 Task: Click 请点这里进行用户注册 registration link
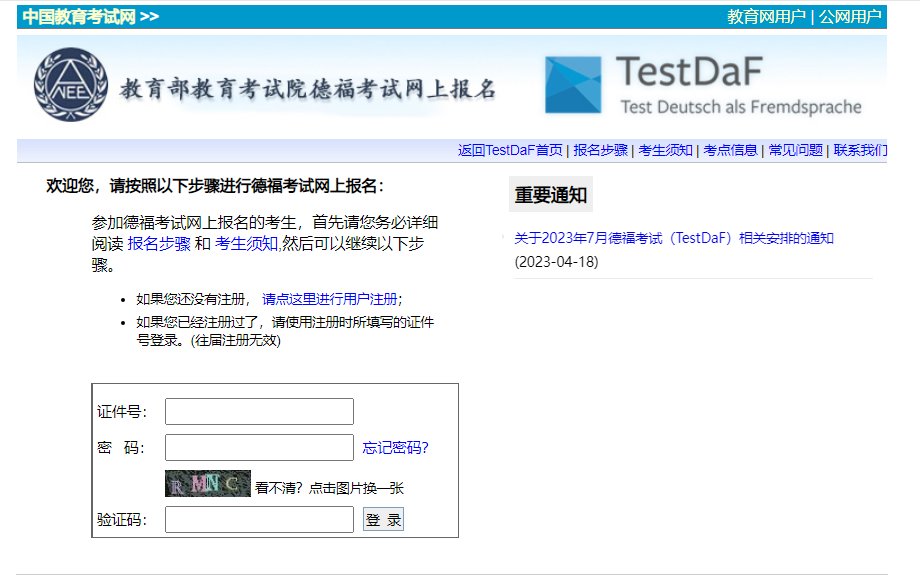coord(330,299)
